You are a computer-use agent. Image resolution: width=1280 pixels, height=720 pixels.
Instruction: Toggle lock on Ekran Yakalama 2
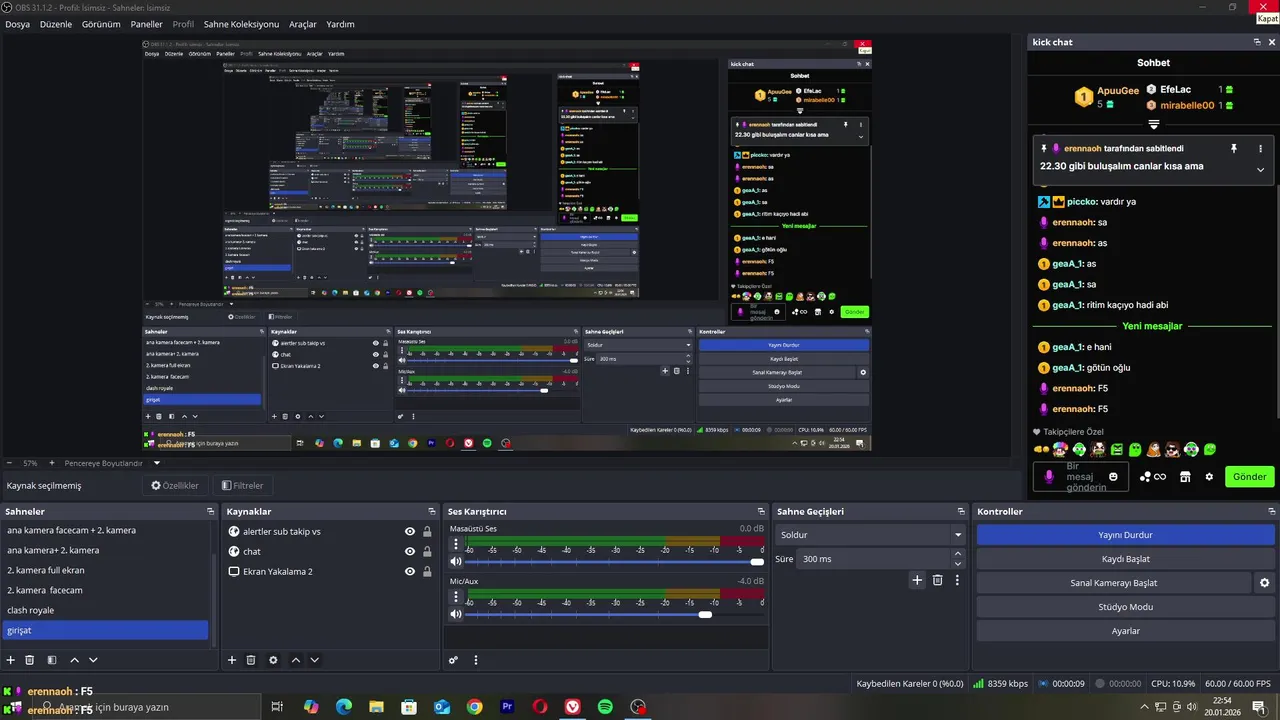click(427, 572)
